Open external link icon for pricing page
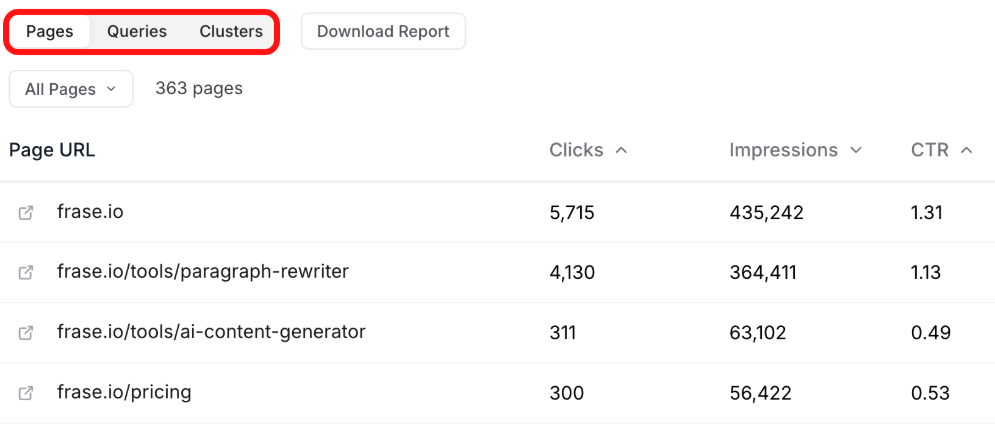The width and height of the screenshot is (995, 441). click(27, 393)
